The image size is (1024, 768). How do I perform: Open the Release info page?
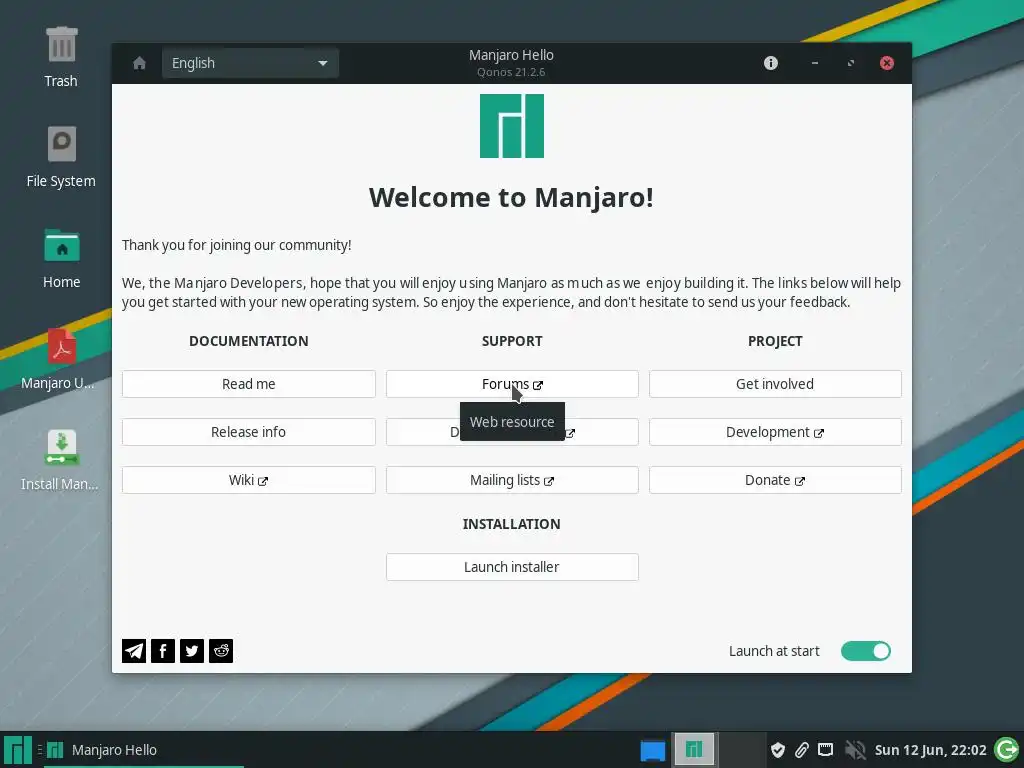[x=248, y=432]
